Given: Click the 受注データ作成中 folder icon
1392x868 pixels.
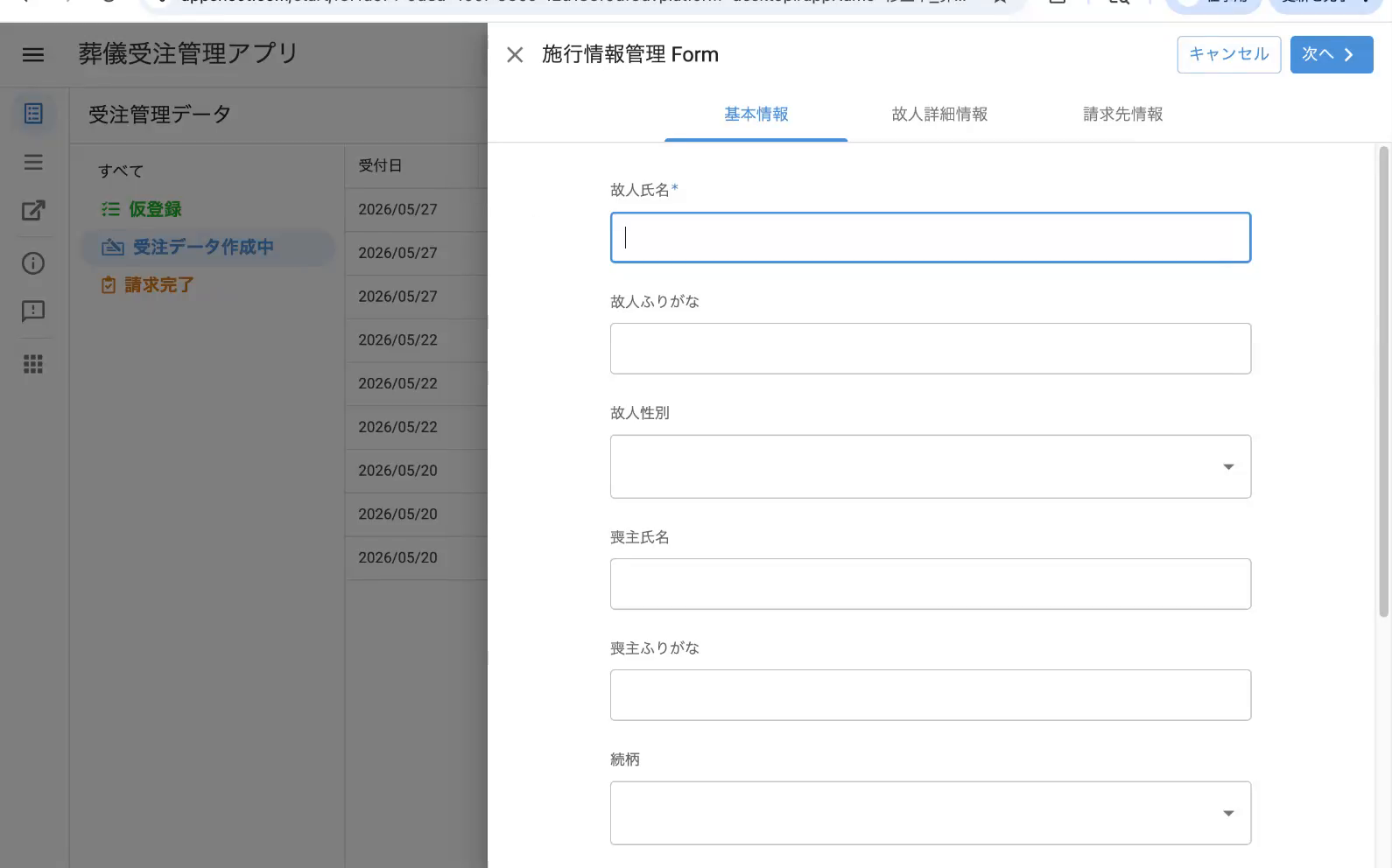Looking at the screenshot, I should 113,248.
